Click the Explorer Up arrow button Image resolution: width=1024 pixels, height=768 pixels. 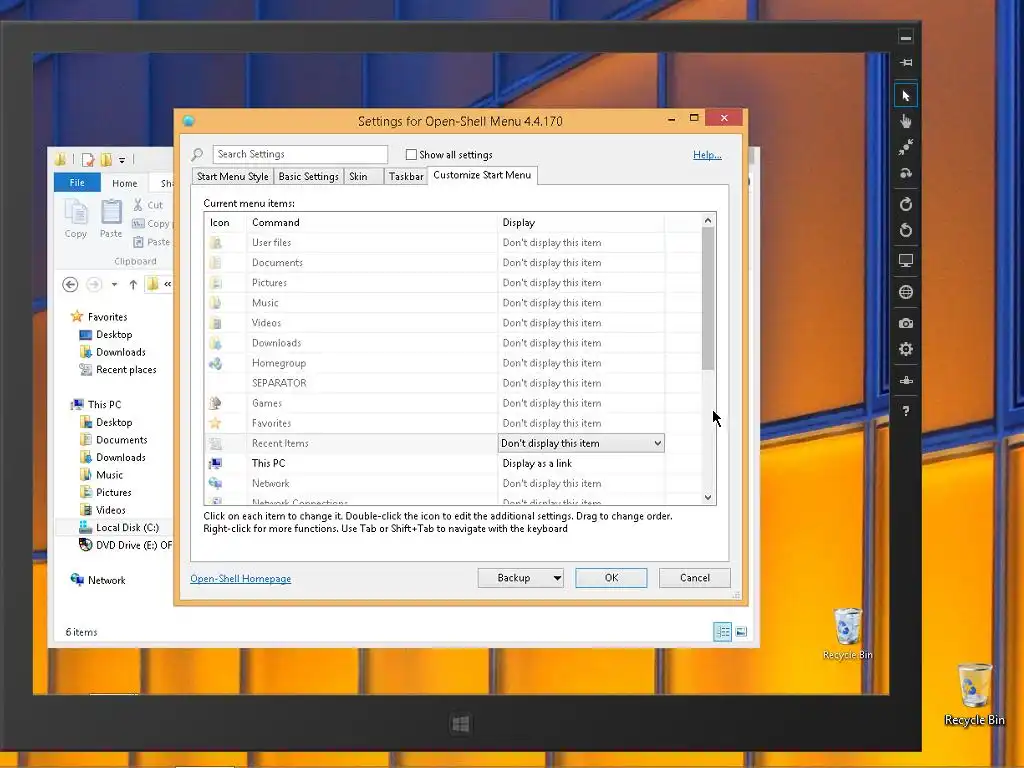pos(133,285)
